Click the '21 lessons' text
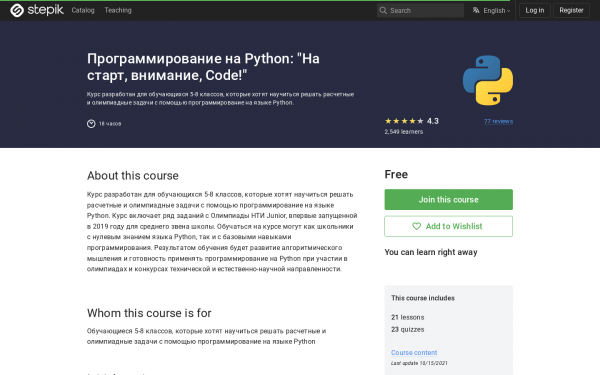Screen dimensions: 600x375 tap(408, 317)
